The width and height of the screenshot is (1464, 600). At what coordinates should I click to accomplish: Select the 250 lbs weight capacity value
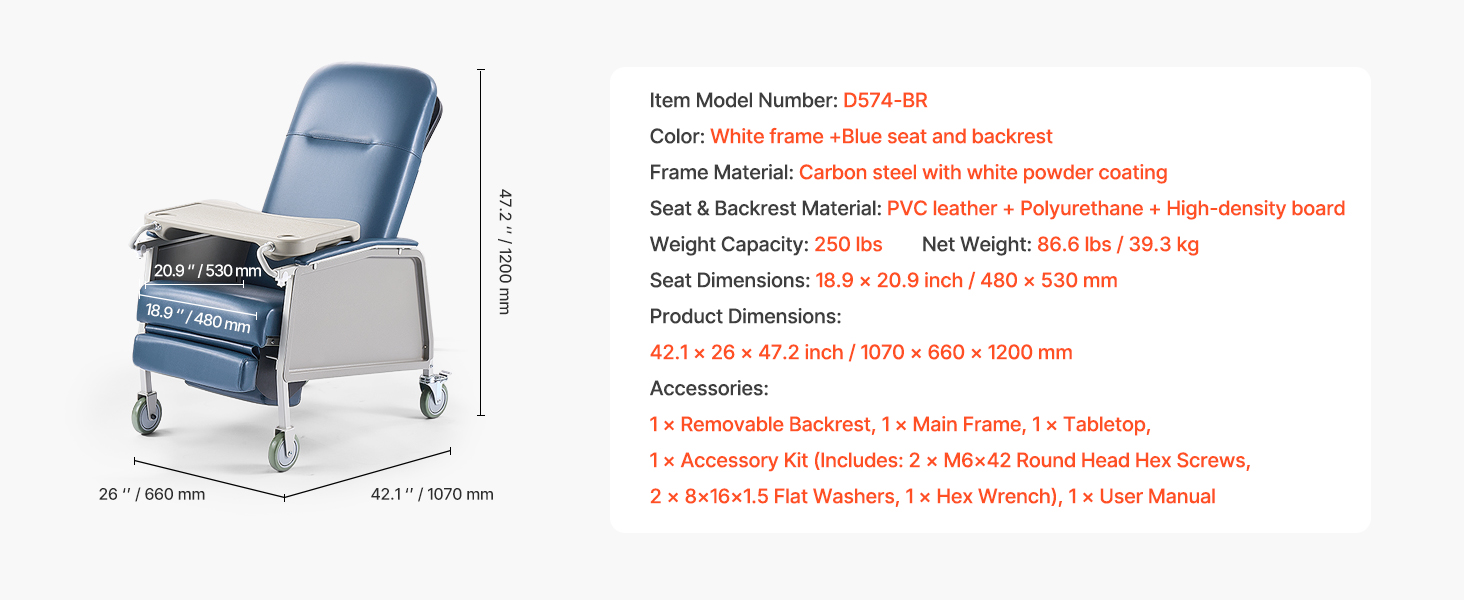pos(848,244)
